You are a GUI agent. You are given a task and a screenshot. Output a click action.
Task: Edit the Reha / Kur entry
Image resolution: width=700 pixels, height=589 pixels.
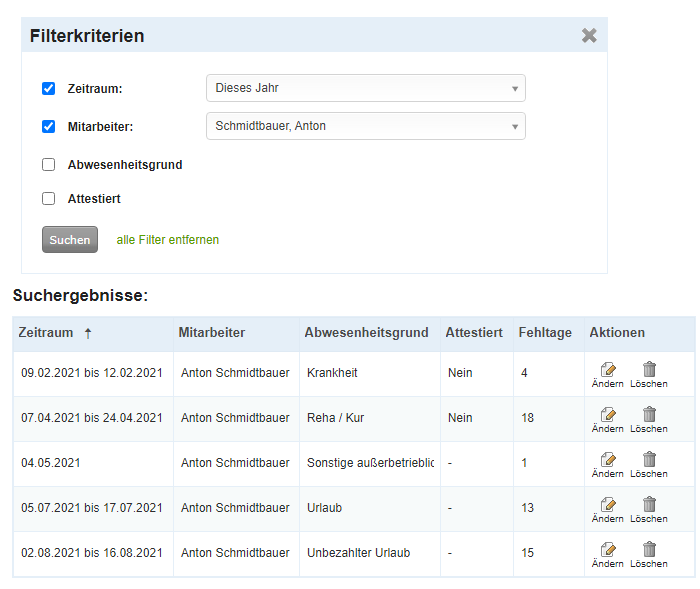click(x=608, y=420)
